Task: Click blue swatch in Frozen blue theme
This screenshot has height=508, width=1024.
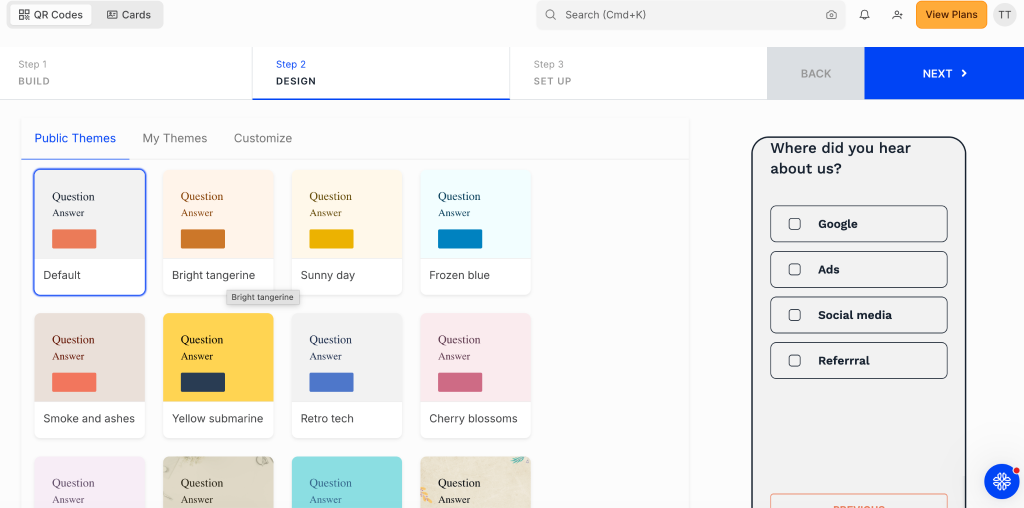Action: (460, 239)
